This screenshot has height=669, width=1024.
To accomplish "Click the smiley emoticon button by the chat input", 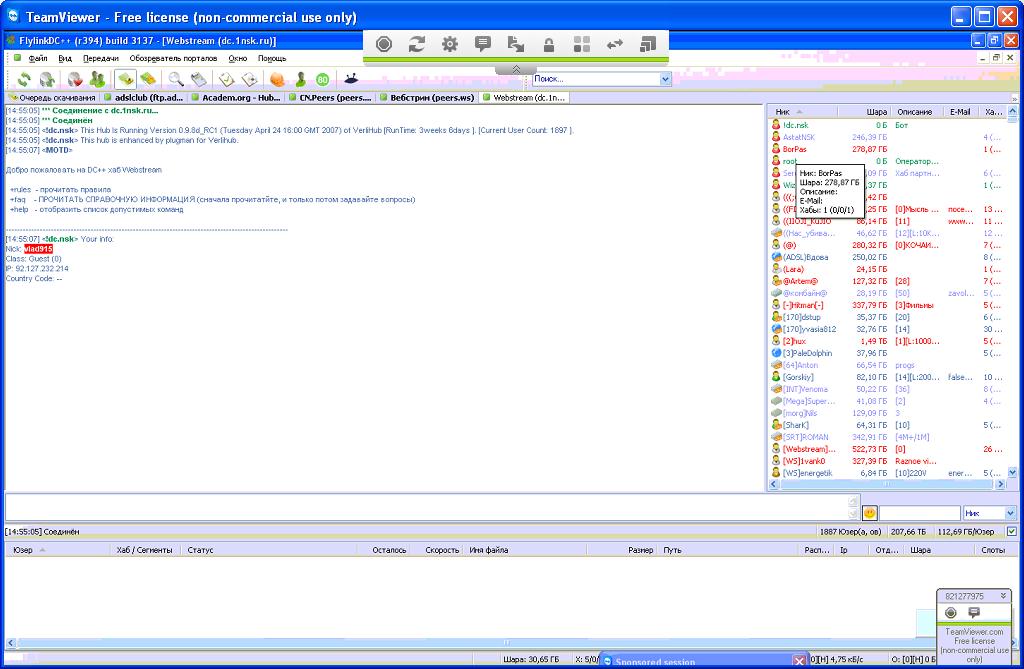I will (869, 513).
